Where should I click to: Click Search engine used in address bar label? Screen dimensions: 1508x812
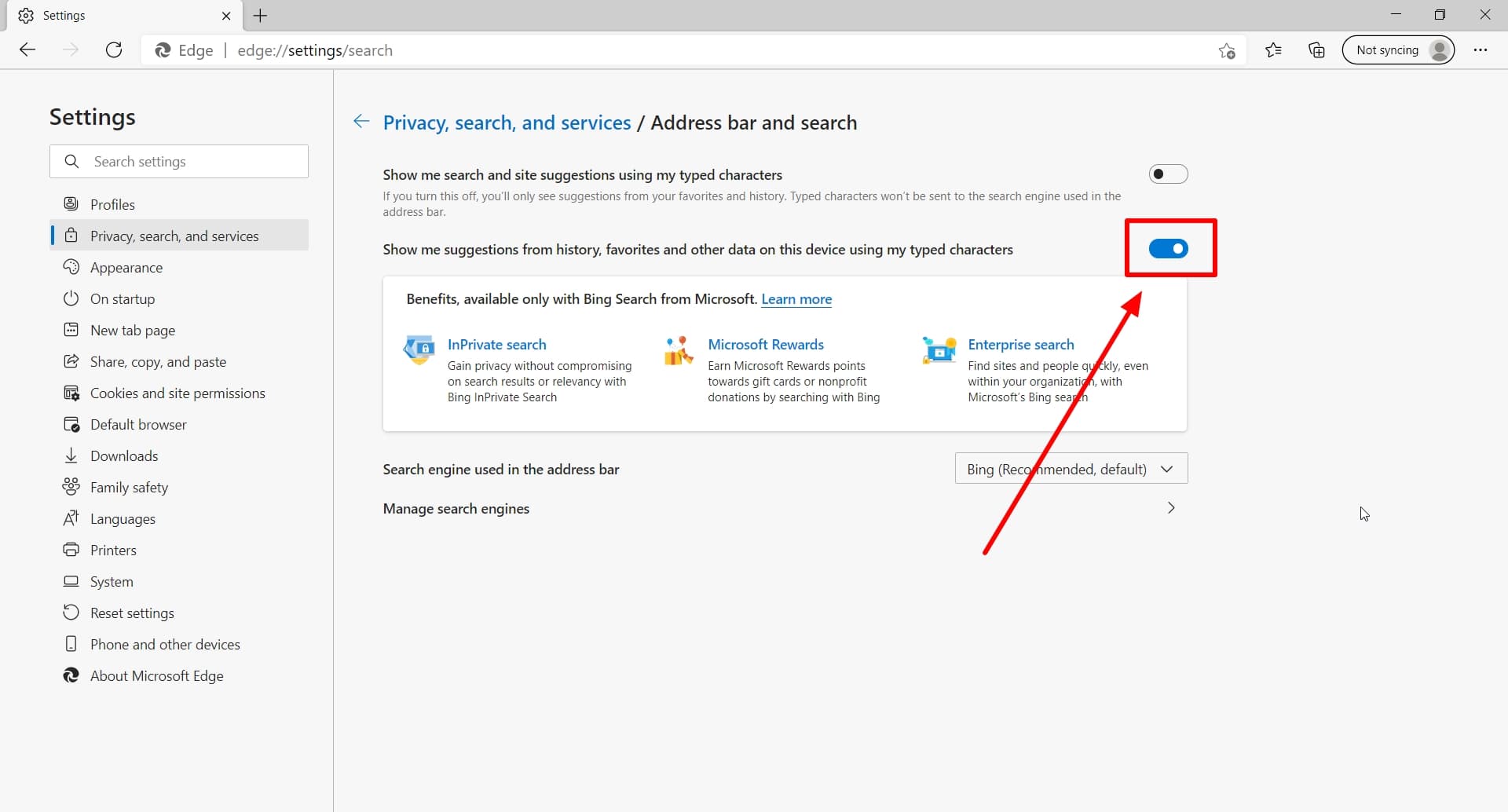[501, 470]
